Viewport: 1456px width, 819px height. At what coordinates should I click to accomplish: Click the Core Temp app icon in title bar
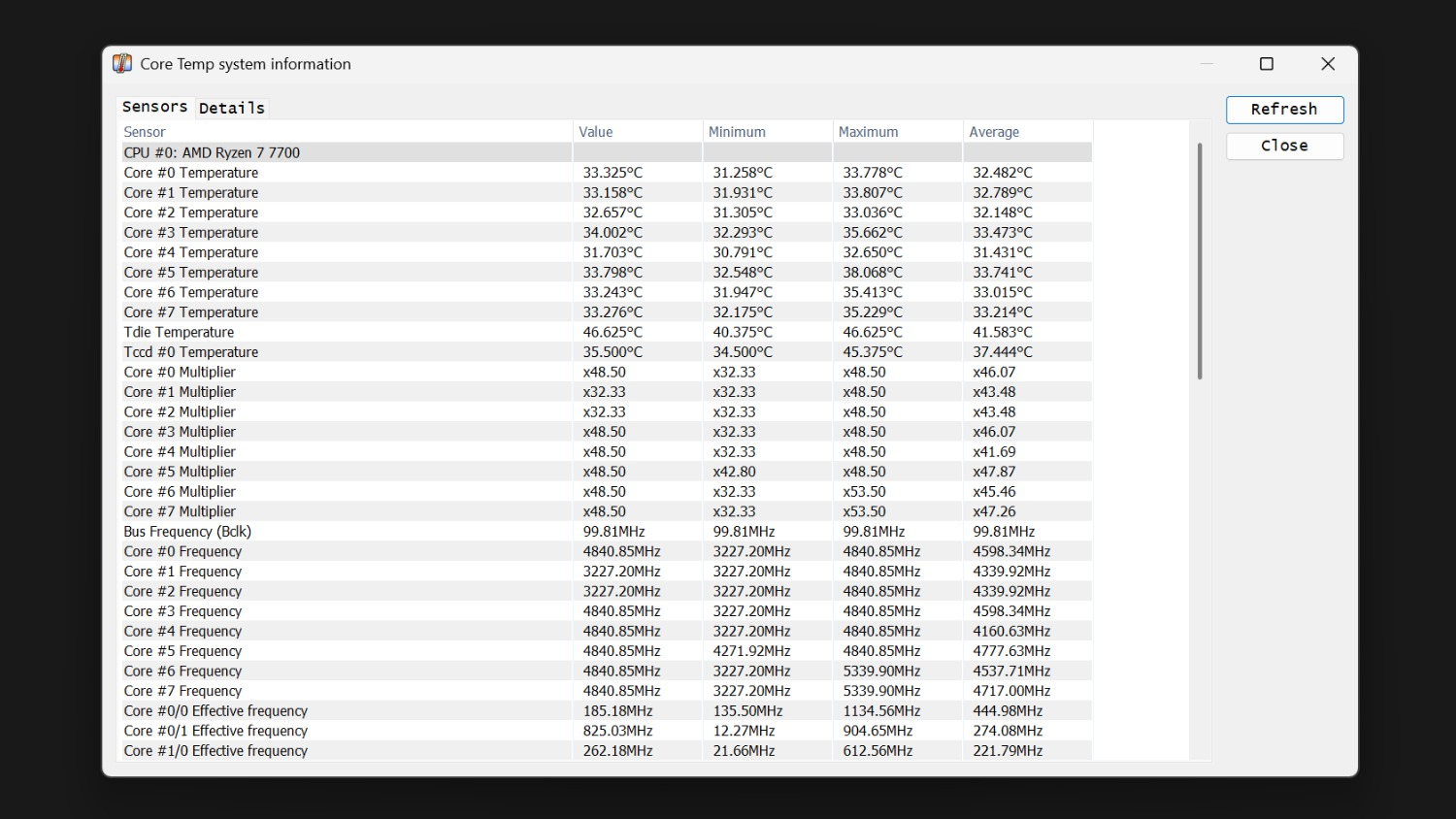(x=122, y=64)
